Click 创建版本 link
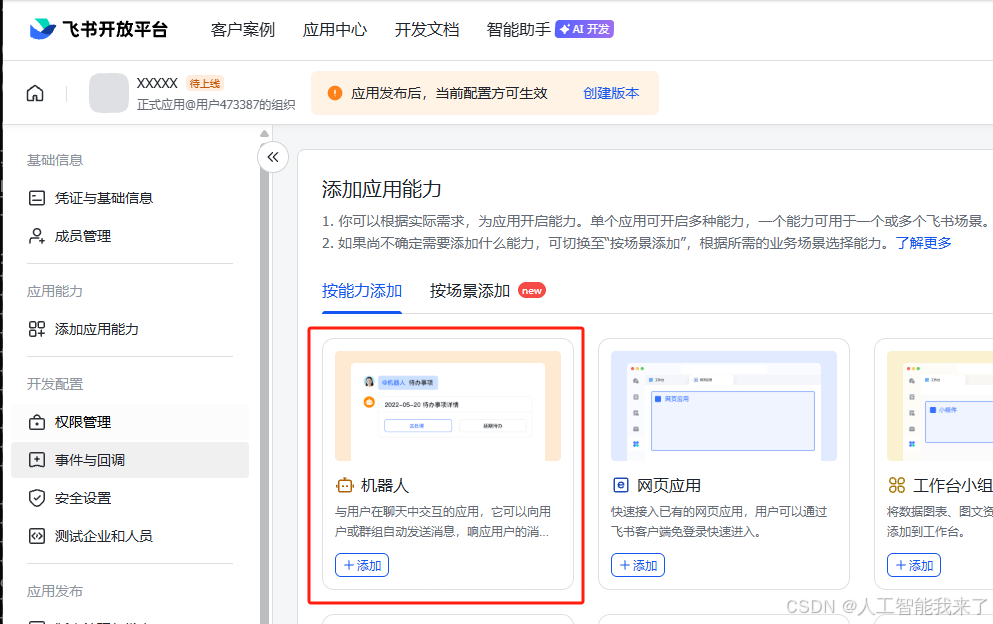The height and width of the screenshot is (624, 993). coord(611,93)
